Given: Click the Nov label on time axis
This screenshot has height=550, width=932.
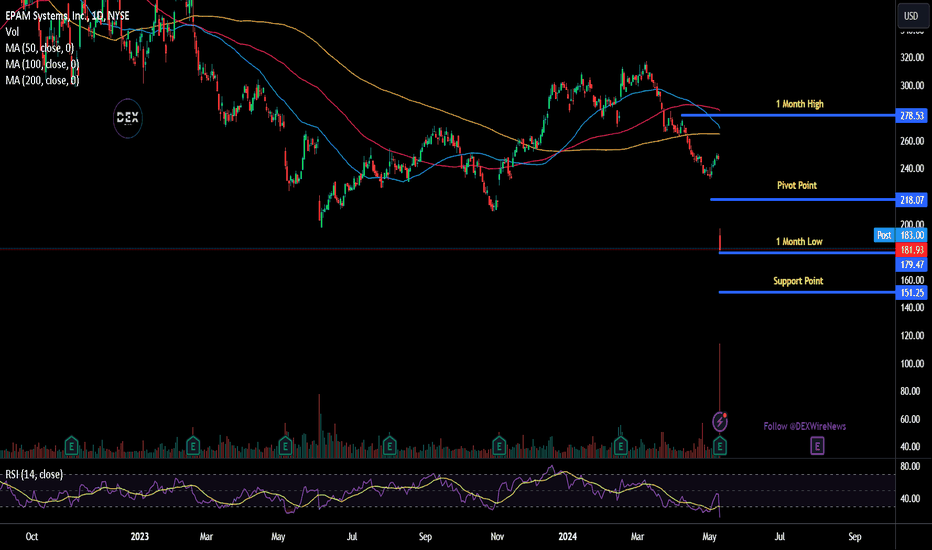Looking at the screenshot, I should [x=497, y=536].
